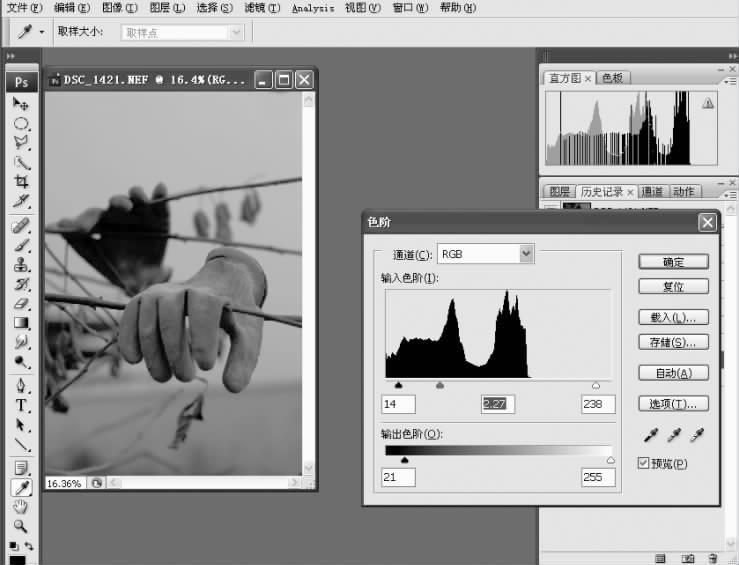Switch to the 图层 (Layers) panel tab
The width and height of the screenshot is (739, 565).
click(559, 192)
